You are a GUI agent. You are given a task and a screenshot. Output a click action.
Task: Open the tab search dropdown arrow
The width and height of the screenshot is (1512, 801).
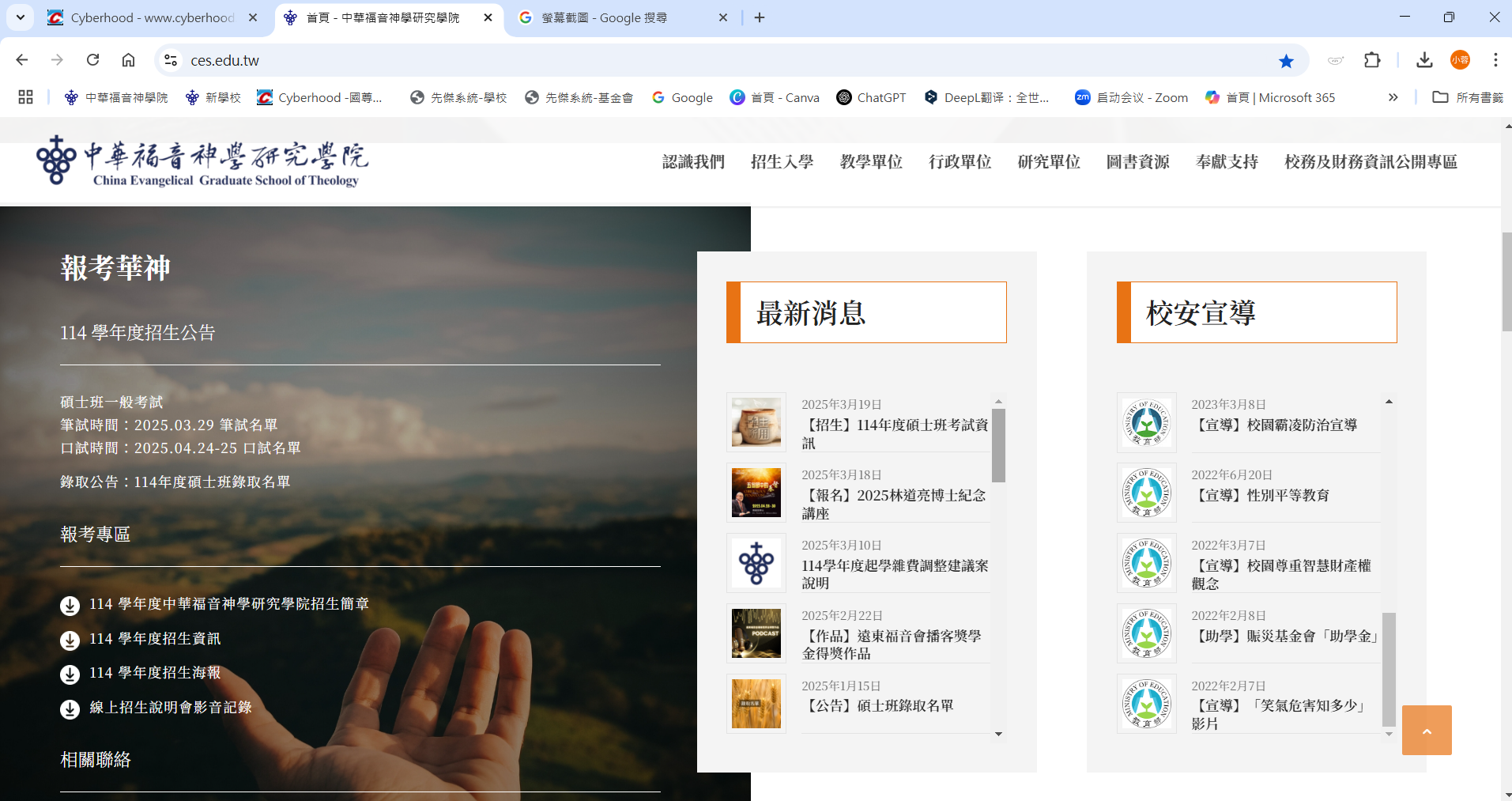[20, 17]
